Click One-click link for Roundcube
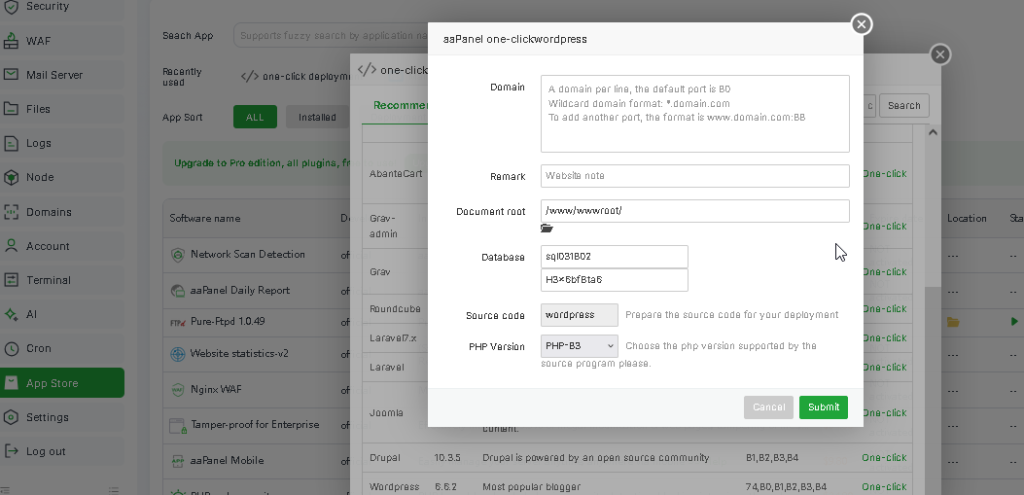This screenshot has width=1024, height=495. (x=884, y=308)
